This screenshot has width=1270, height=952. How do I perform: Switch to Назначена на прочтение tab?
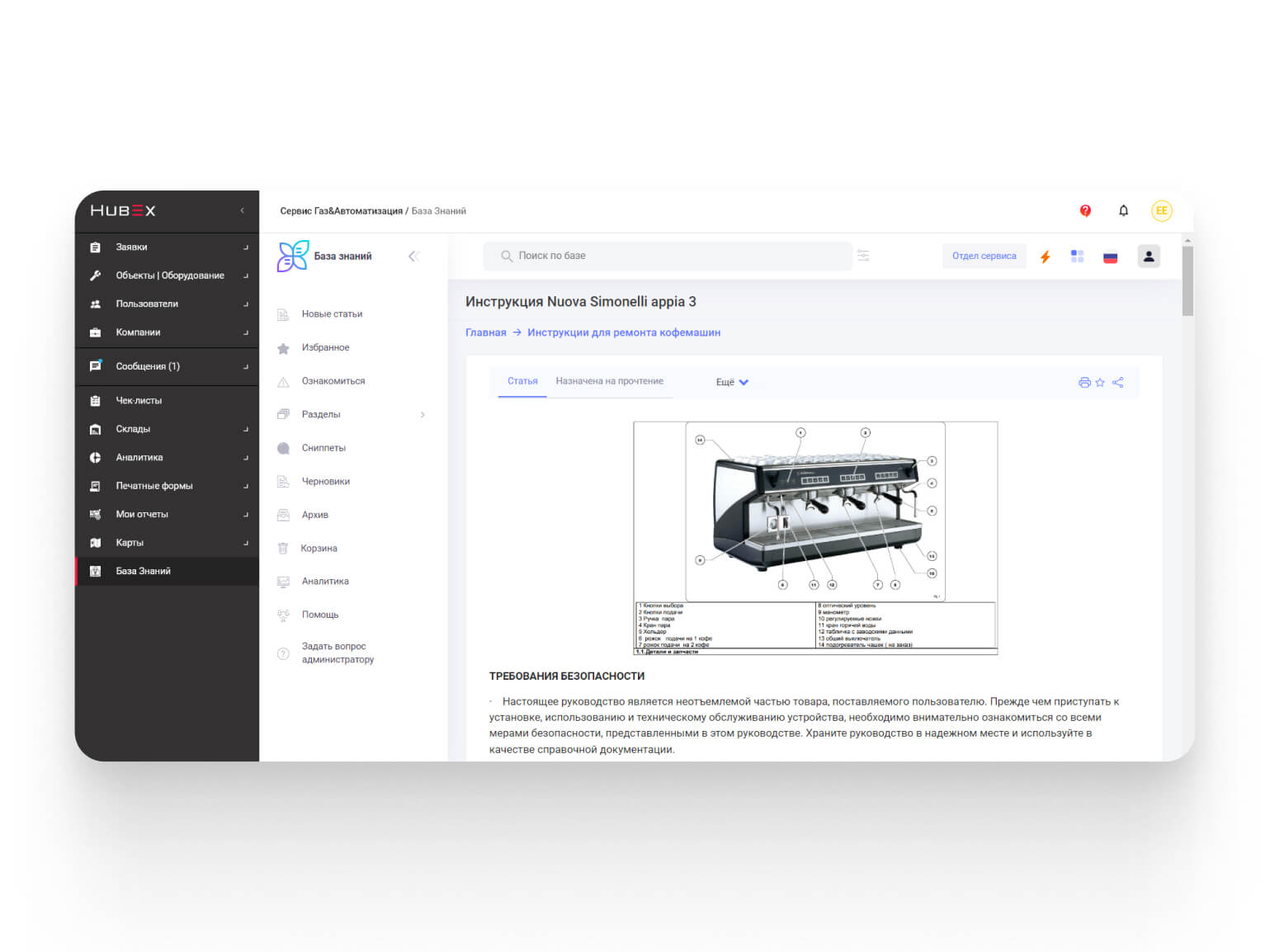coord(609,381)
